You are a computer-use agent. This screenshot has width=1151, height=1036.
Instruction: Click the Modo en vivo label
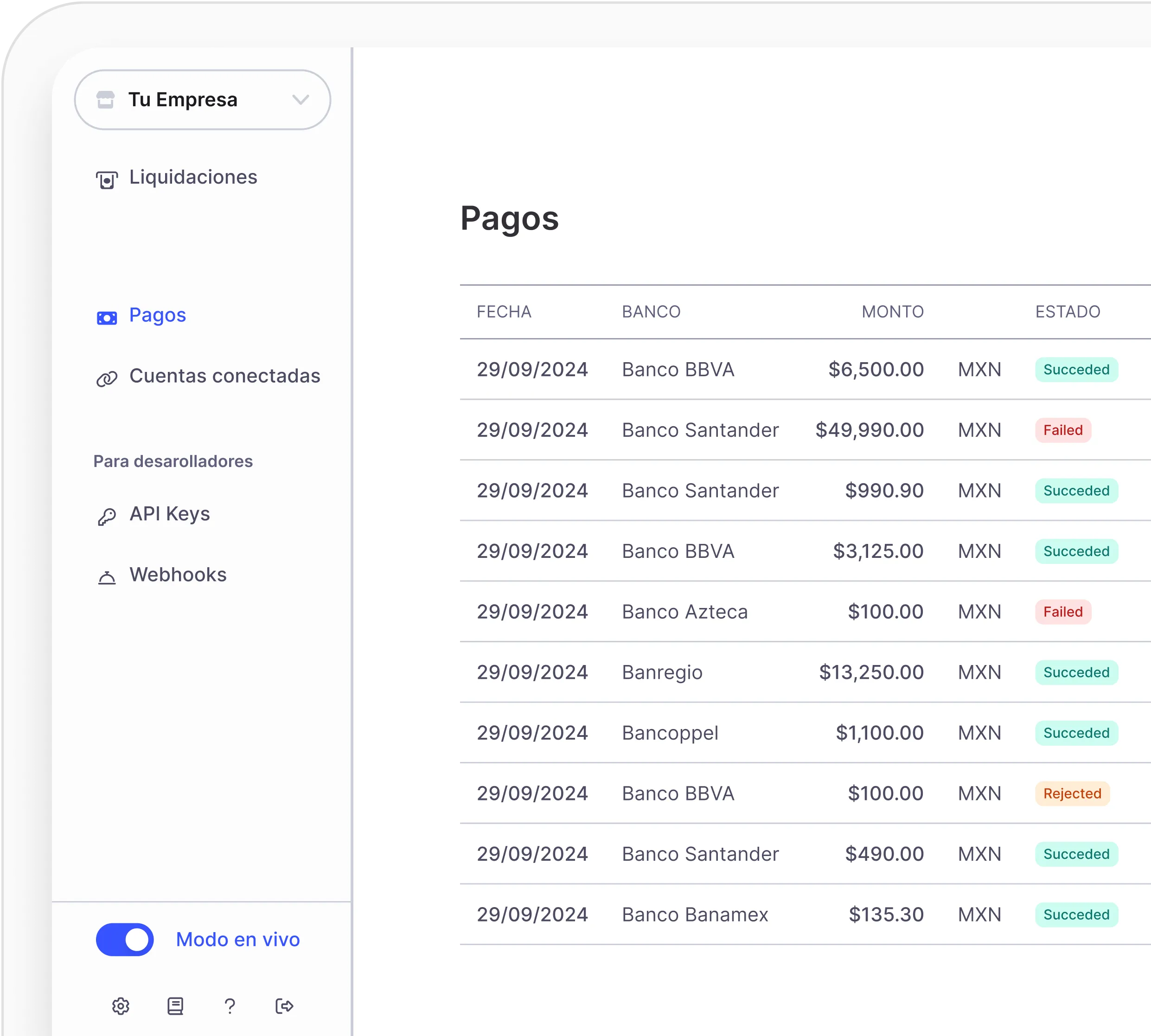[x=237, y=939]
